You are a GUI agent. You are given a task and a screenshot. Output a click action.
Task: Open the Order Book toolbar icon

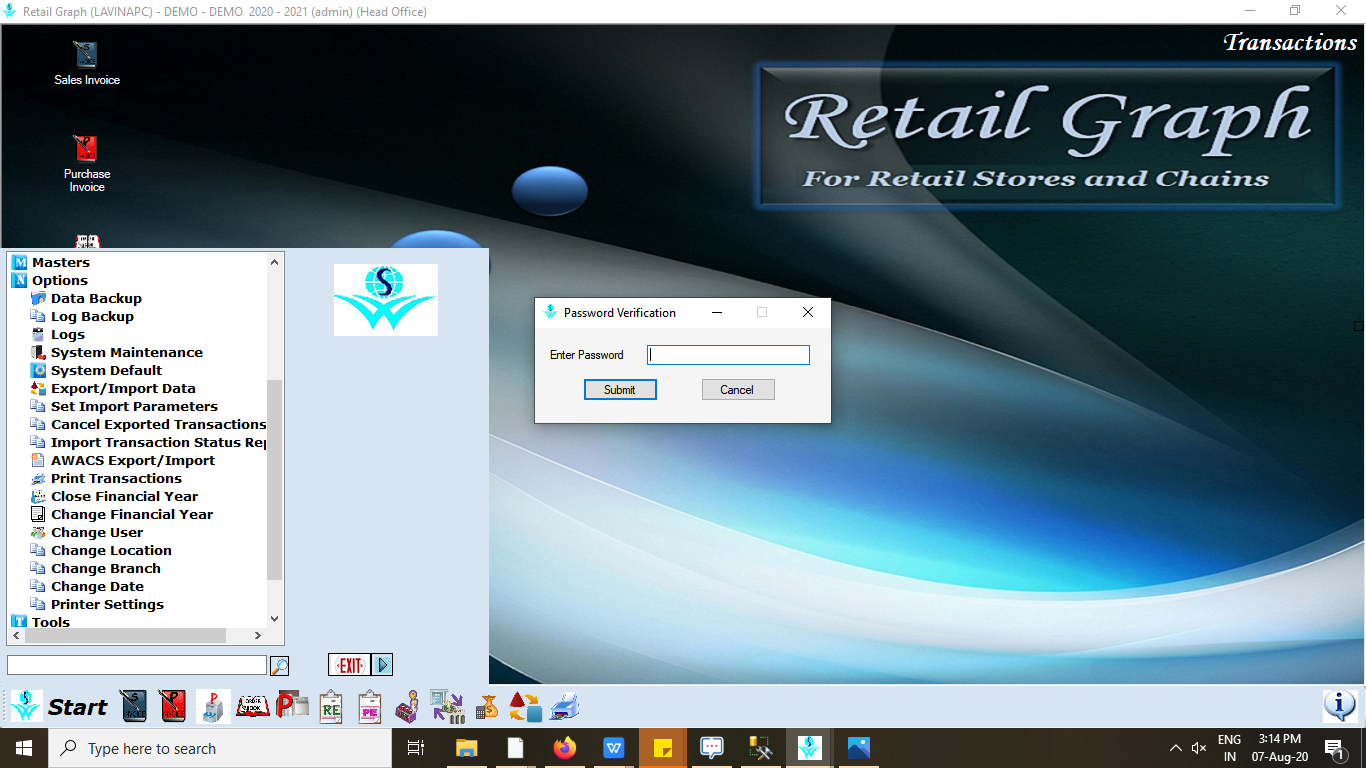pyautogui.click(x=253, y=706)
